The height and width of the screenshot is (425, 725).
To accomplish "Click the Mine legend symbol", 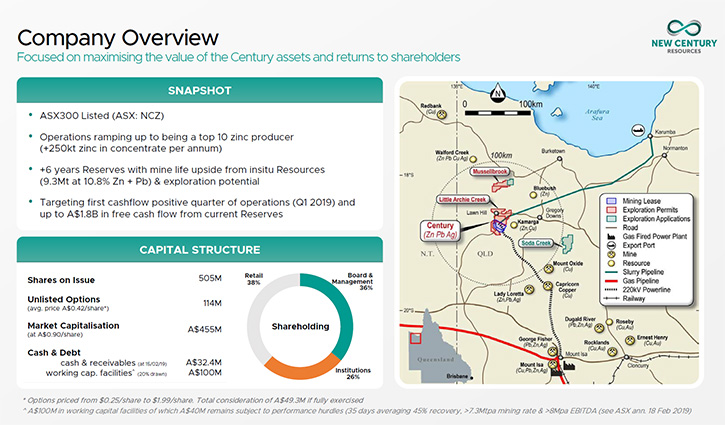I will (x=611, y=254).
